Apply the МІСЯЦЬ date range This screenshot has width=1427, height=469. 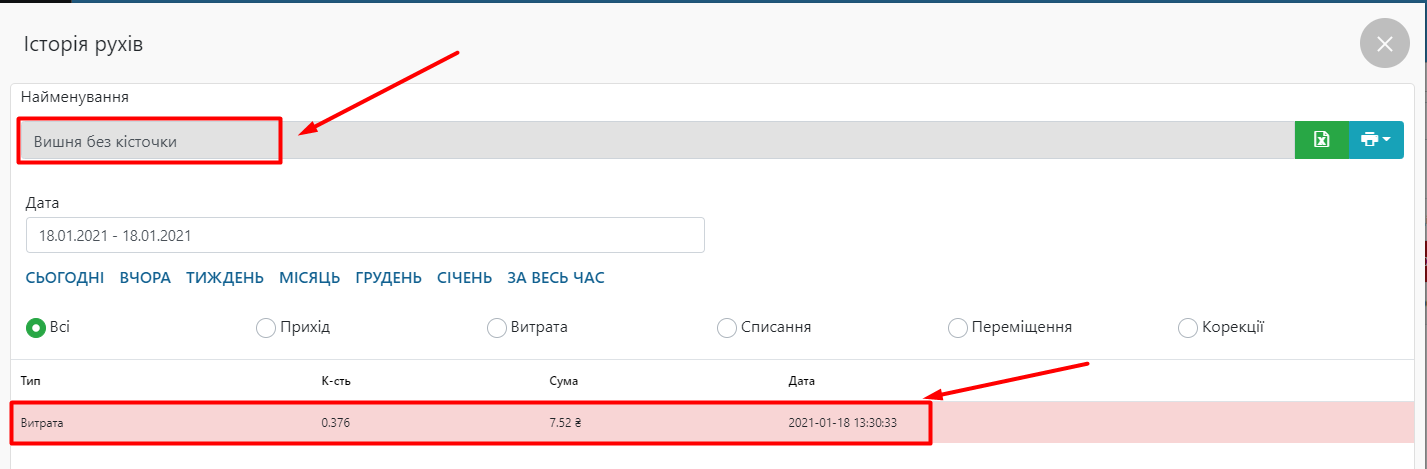pos(310,278)
